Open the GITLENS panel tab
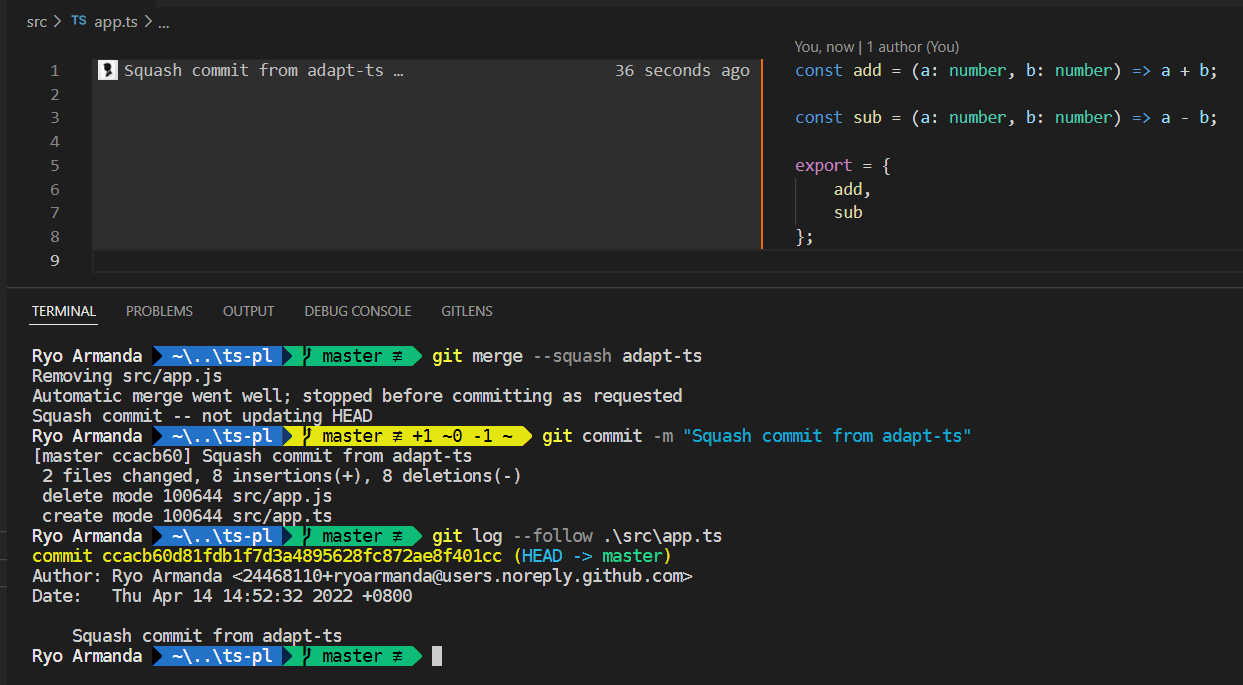The height and width of the screenshot is (685, 1243). [467, 311]
